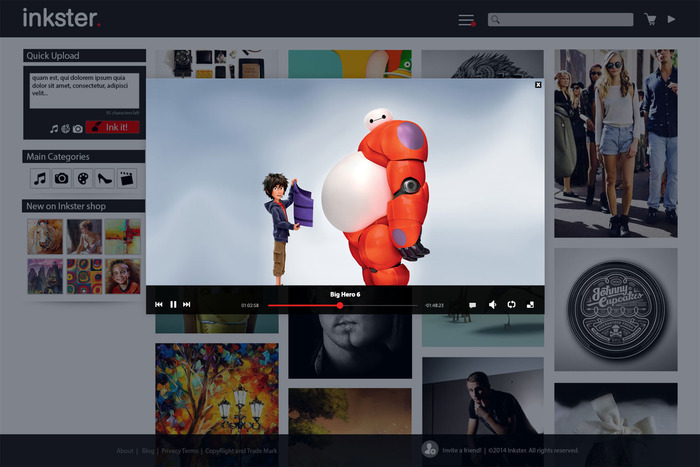Click the Invite a friend! link
Image resolution: width=700 pixels, height=467 pixels.
(462, 450)
